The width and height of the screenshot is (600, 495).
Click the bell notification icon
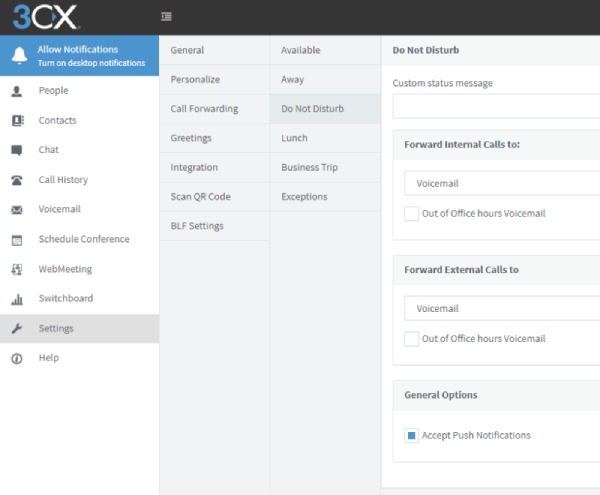(x=19, y=55)
